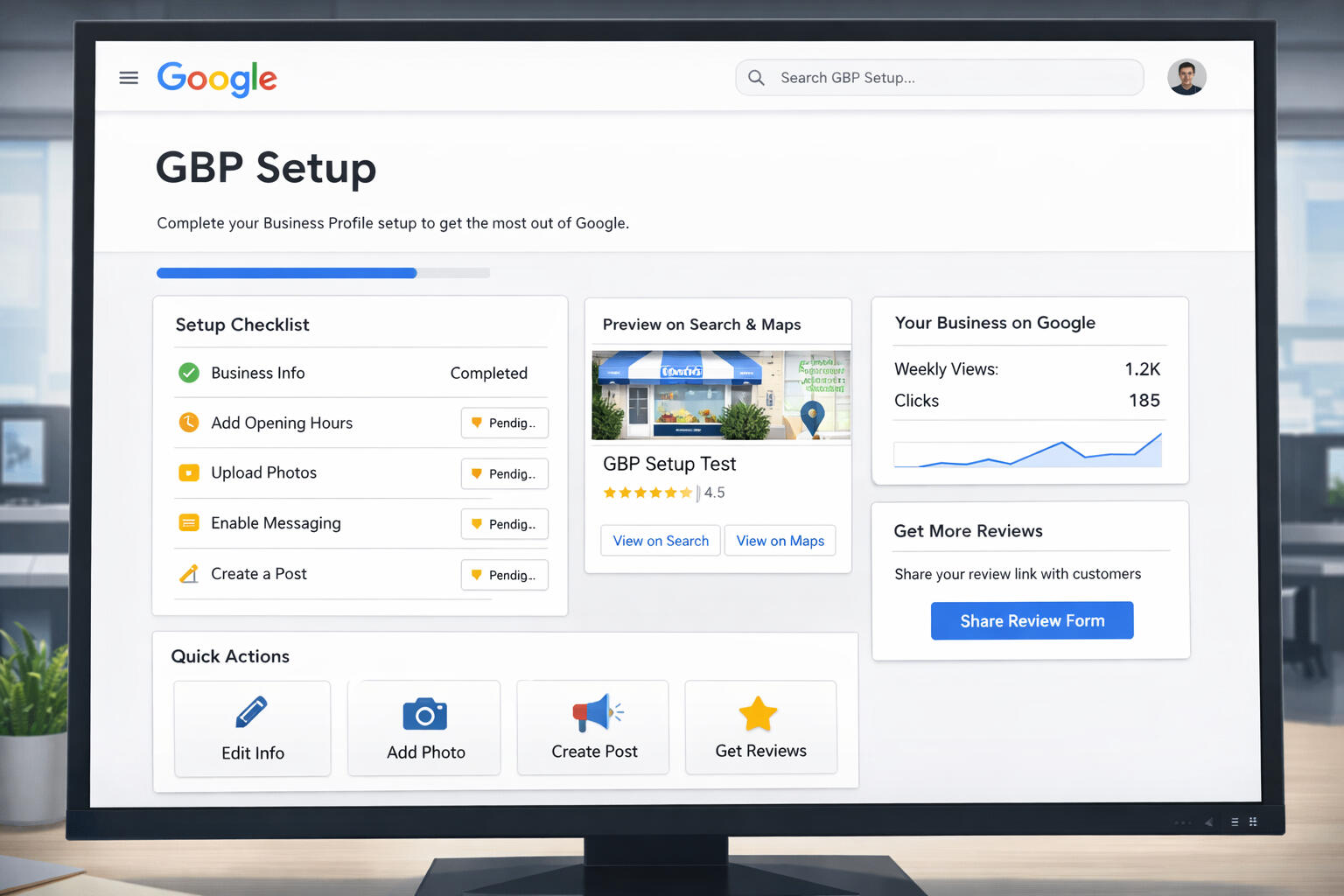Click the Add Opening Hours clock icon
Viewport: 1344px width, 896px height.
coord(189,423)
